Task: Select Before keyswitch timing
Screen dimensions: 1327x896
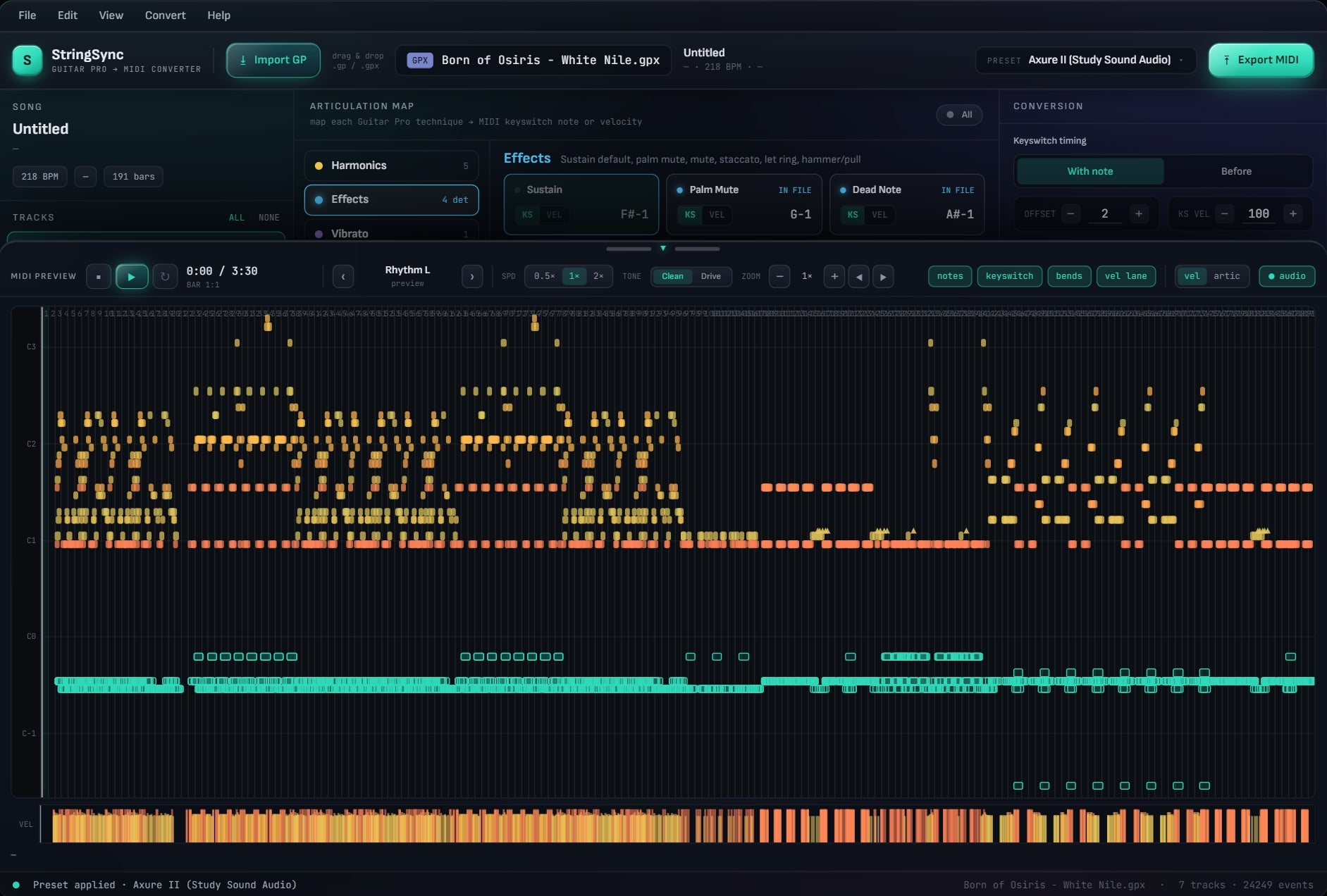Action: pos(1236,171)
